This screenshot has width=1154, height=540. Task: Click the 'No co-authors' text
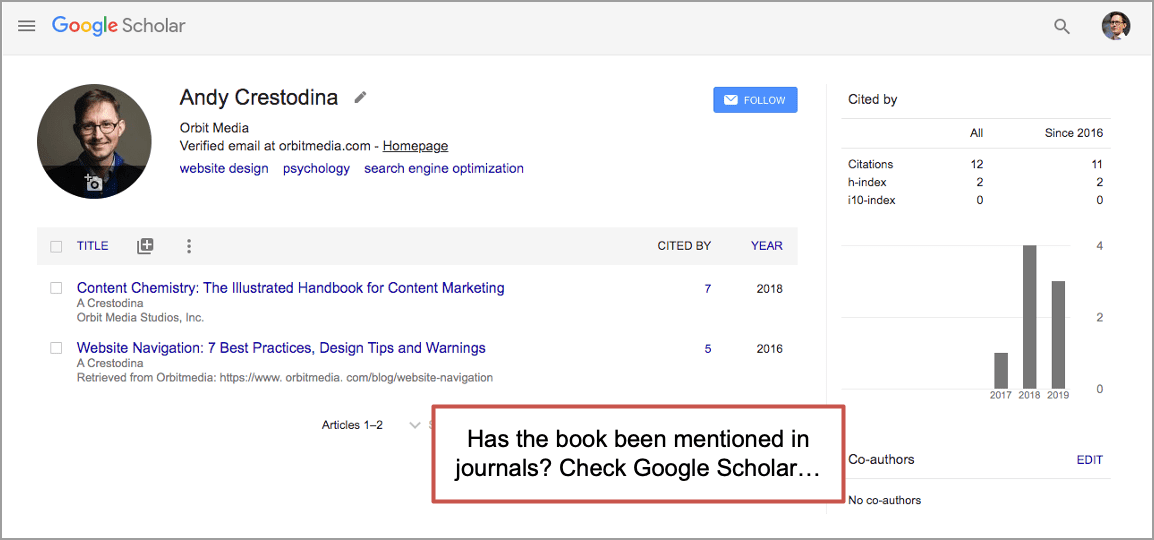885,500
